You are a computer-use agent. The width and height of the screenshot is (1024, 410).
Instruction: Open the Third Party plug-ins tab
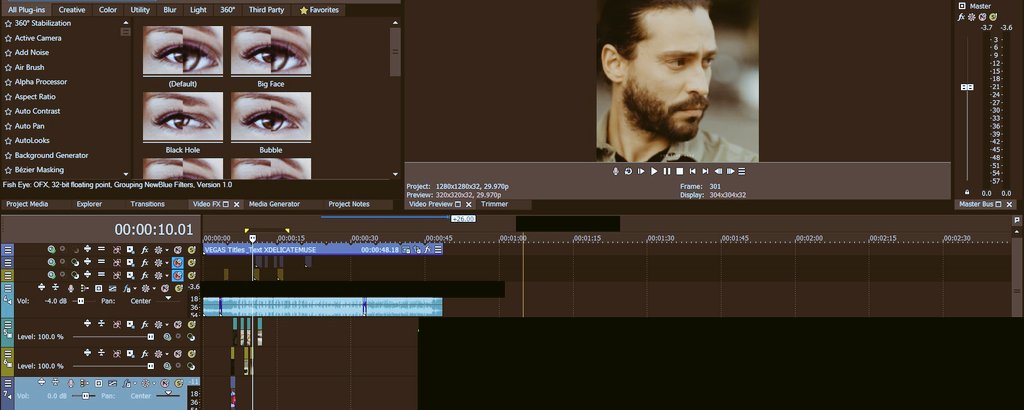coord(266,10)
